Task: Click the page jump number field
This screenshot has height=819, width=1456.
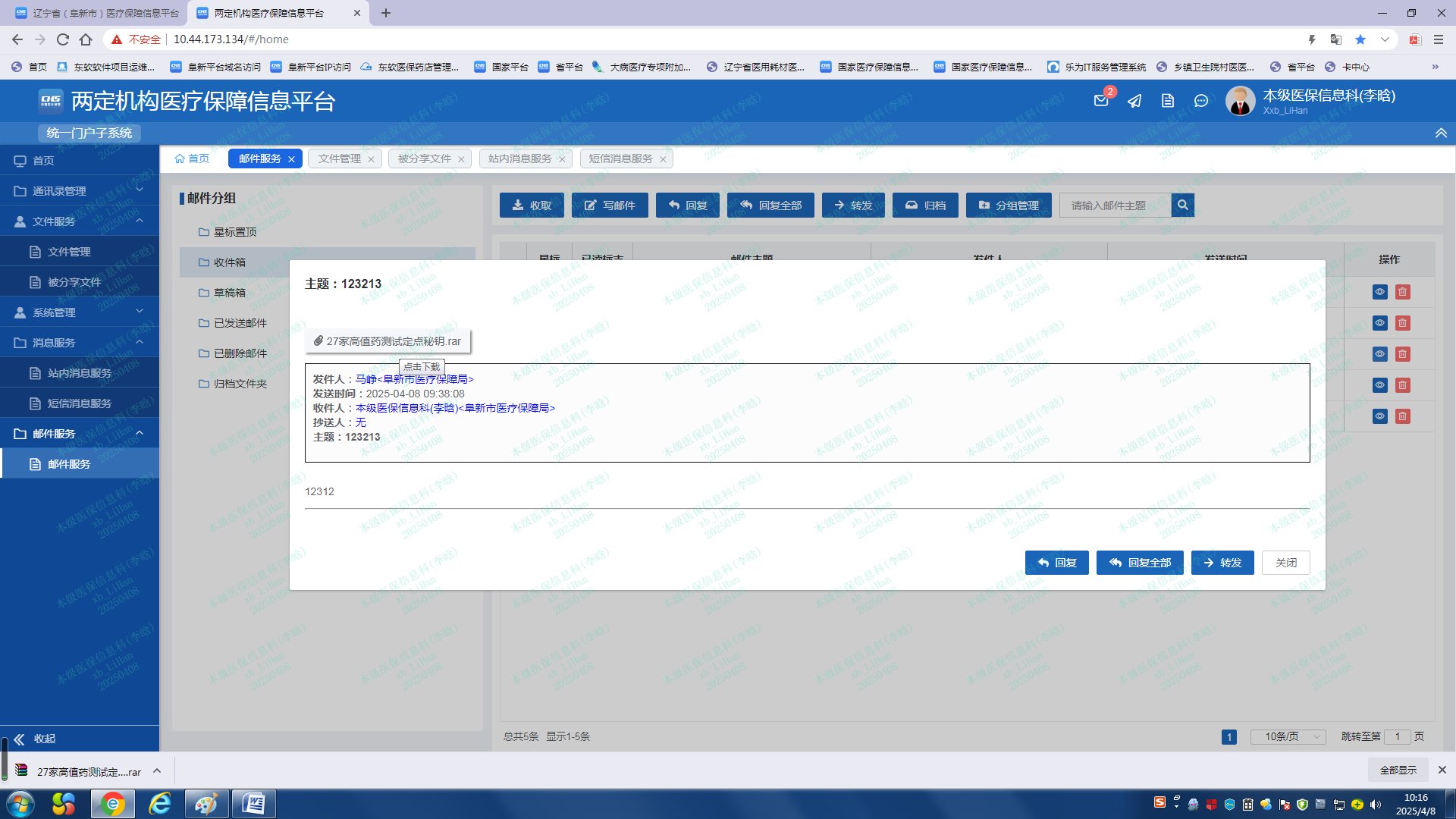Action: pyautogui.click(x=1397, y=737)
